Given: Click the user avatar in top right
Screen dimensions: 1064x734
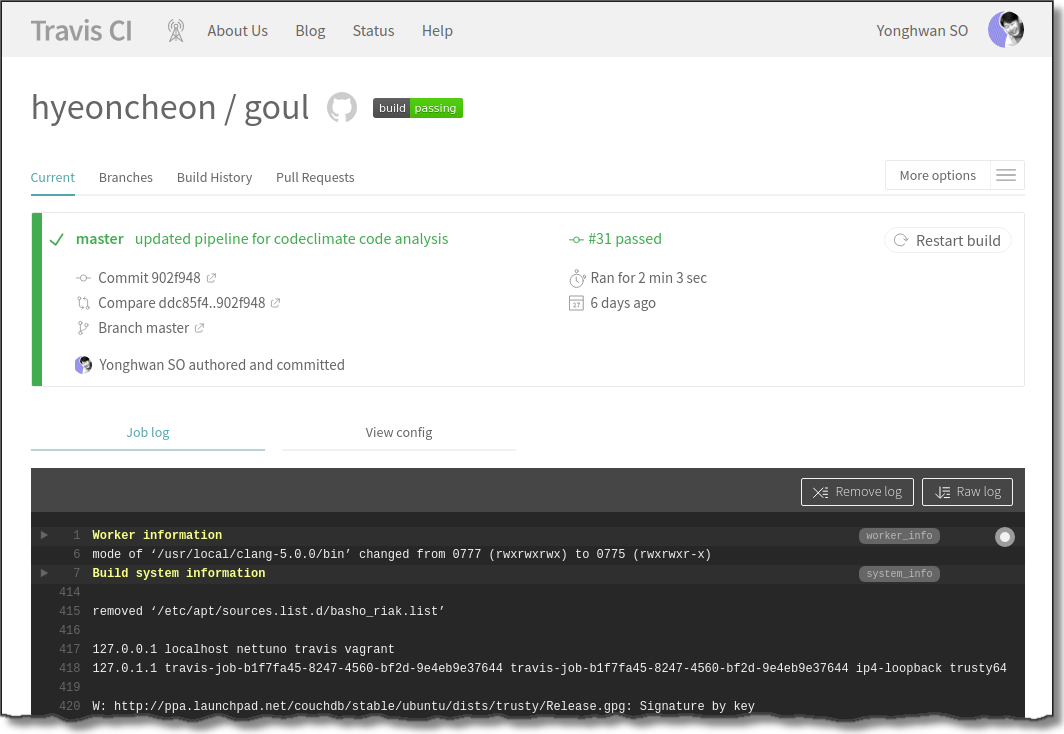Looking at the screenshot, I should point(1005,30).
